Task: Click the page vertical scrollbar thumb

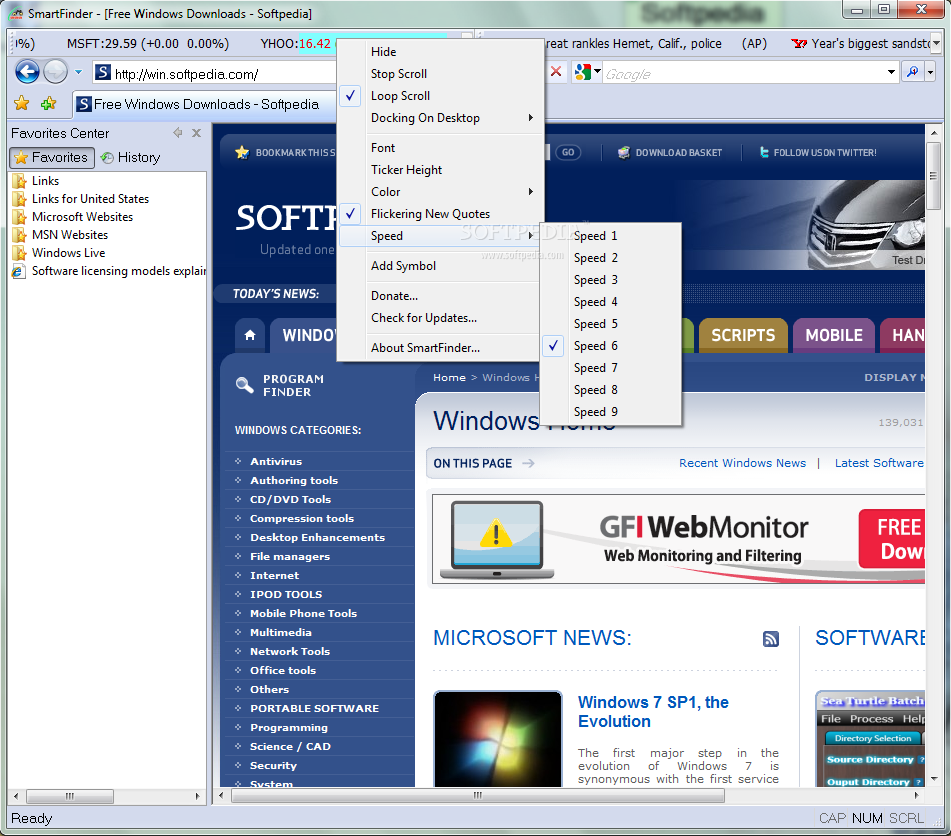Action: (x=933, y=176)
